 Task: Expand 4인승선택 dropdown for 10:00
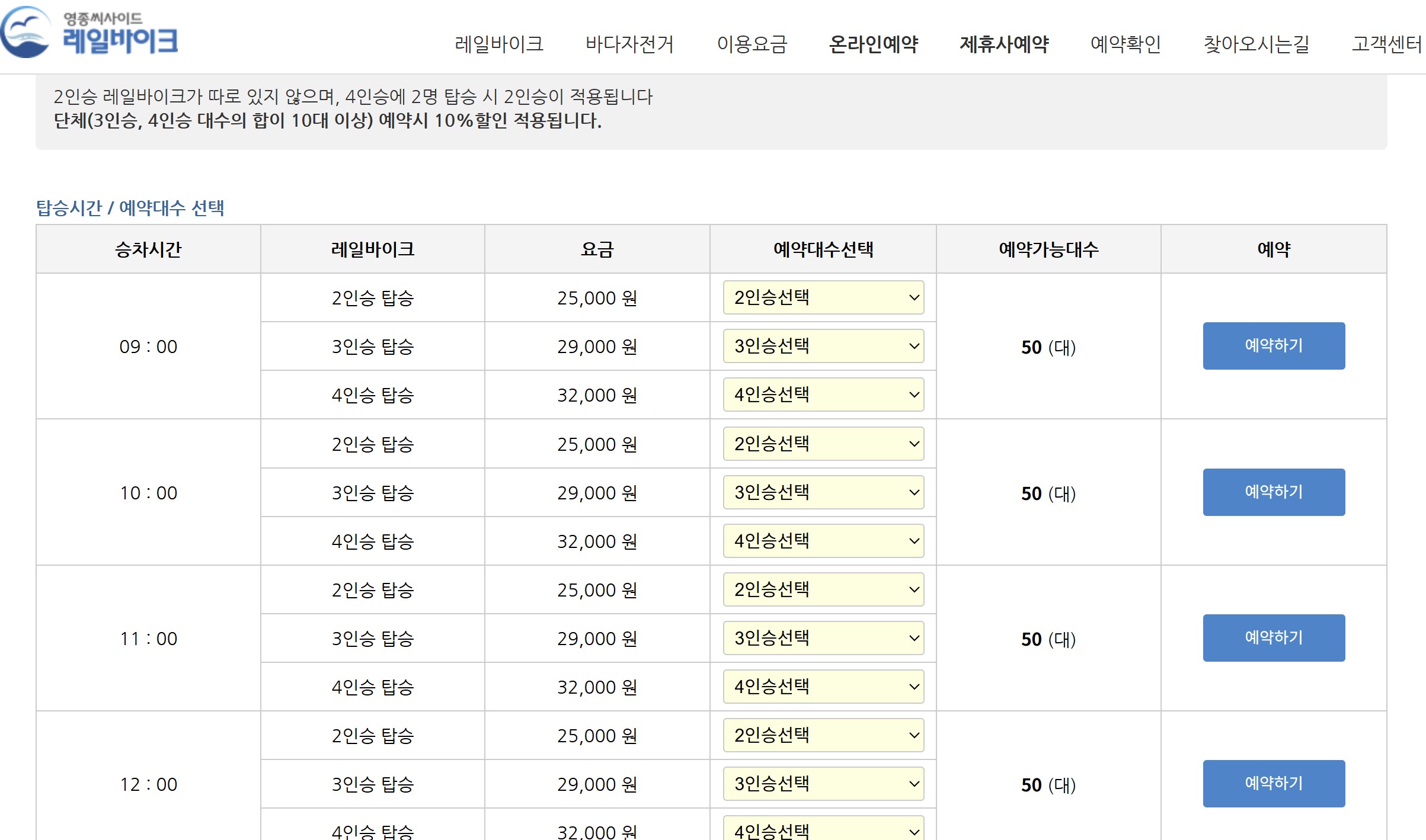point(823,541)
